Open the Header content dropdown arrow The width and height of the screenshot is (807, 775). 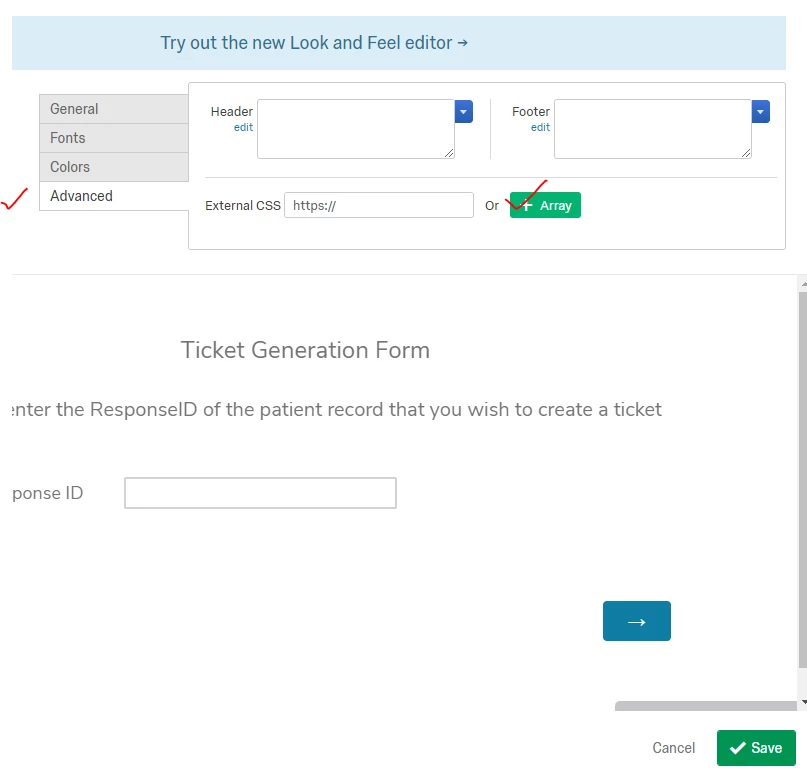point(462,111)
